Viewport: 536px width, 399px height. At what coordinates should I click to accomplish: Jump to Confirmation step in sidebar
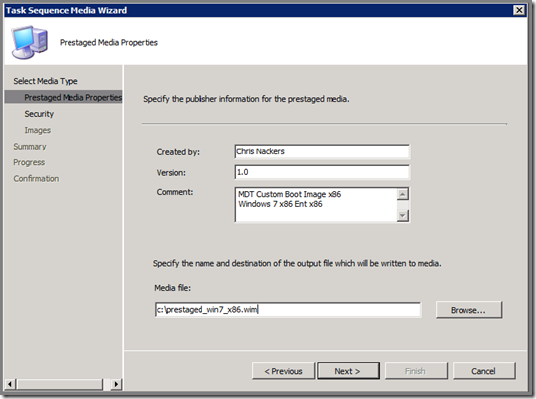click(36, 178)
